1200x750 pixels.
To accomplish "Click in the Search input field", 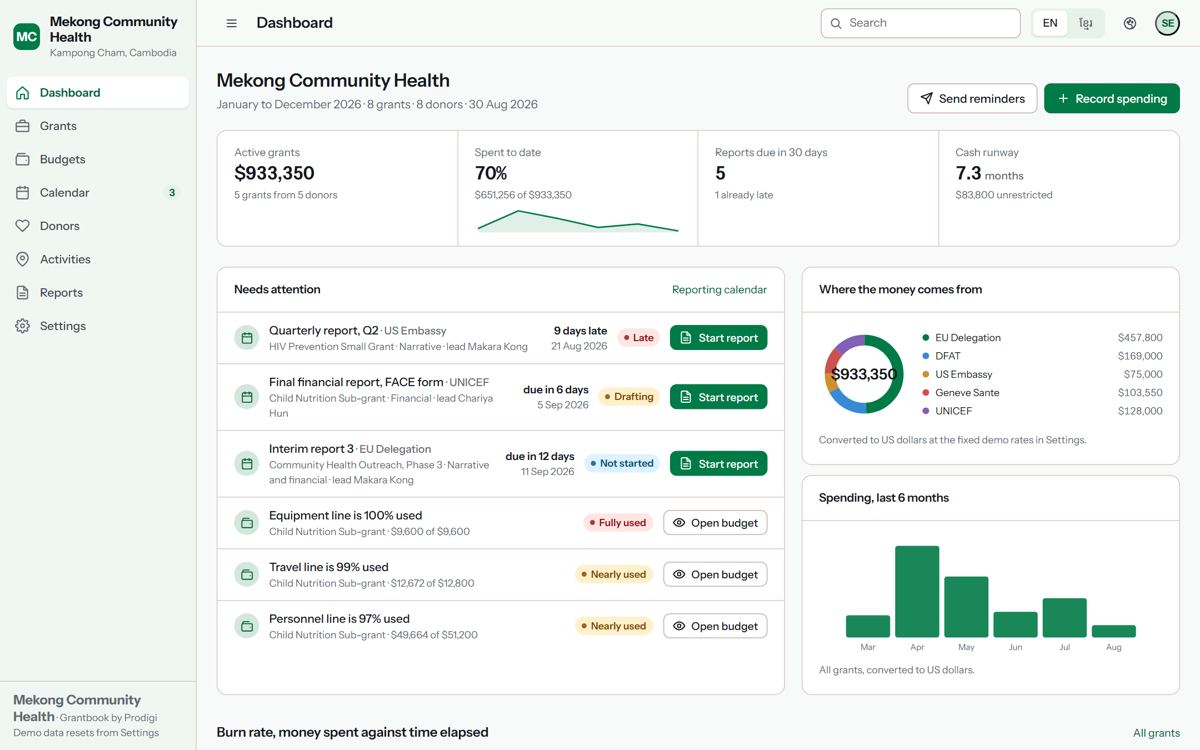I will 920,23.
